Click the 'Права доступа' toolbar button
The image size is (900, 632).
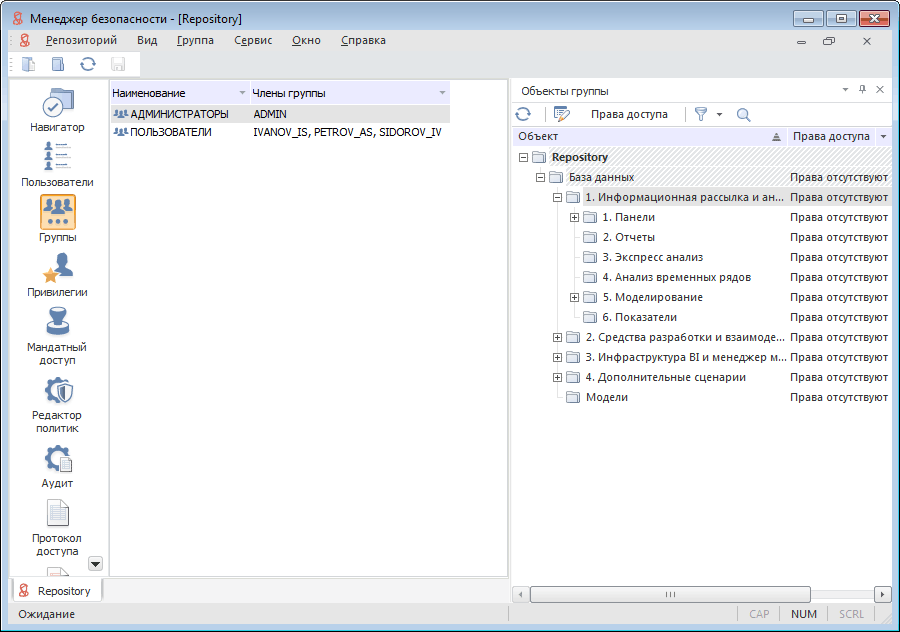point(629,114)
